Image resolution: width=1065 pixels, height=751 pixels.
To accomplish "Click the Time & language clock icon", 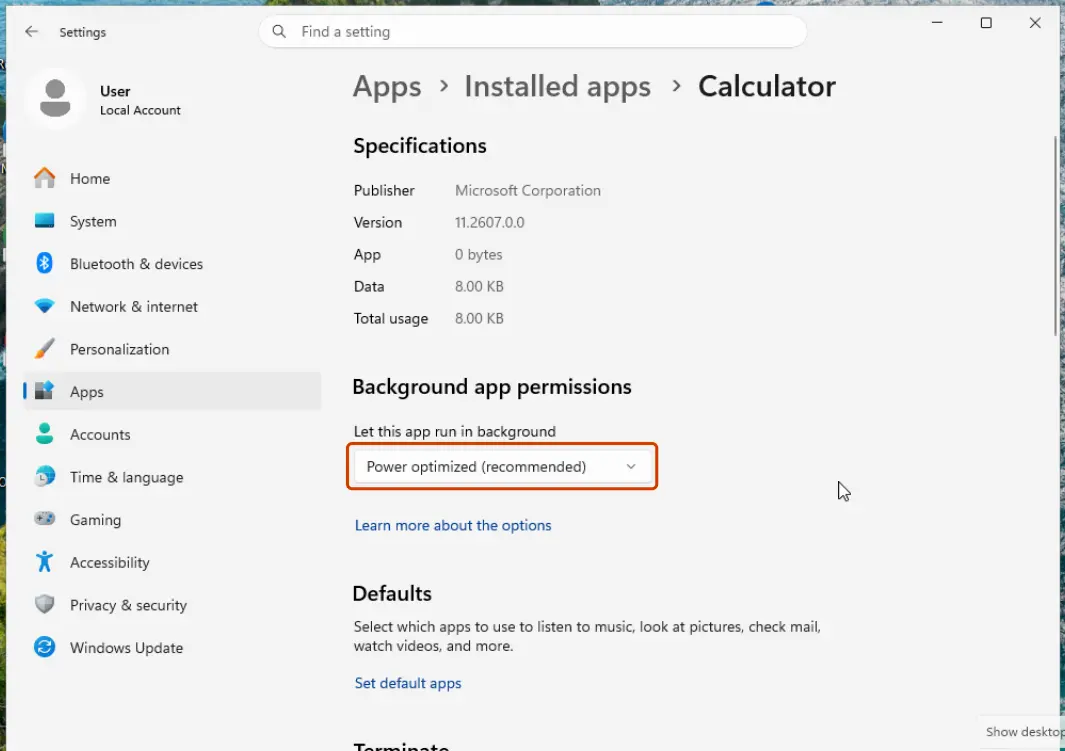I will tap(45, 477).
